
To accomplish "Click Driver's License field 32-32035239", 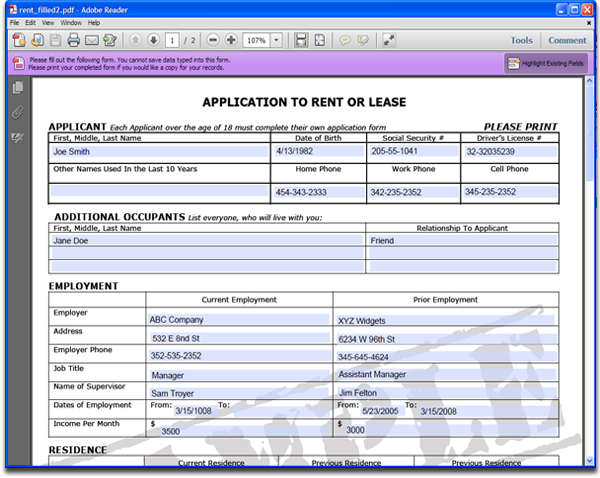I will click(x=510, y=152).
